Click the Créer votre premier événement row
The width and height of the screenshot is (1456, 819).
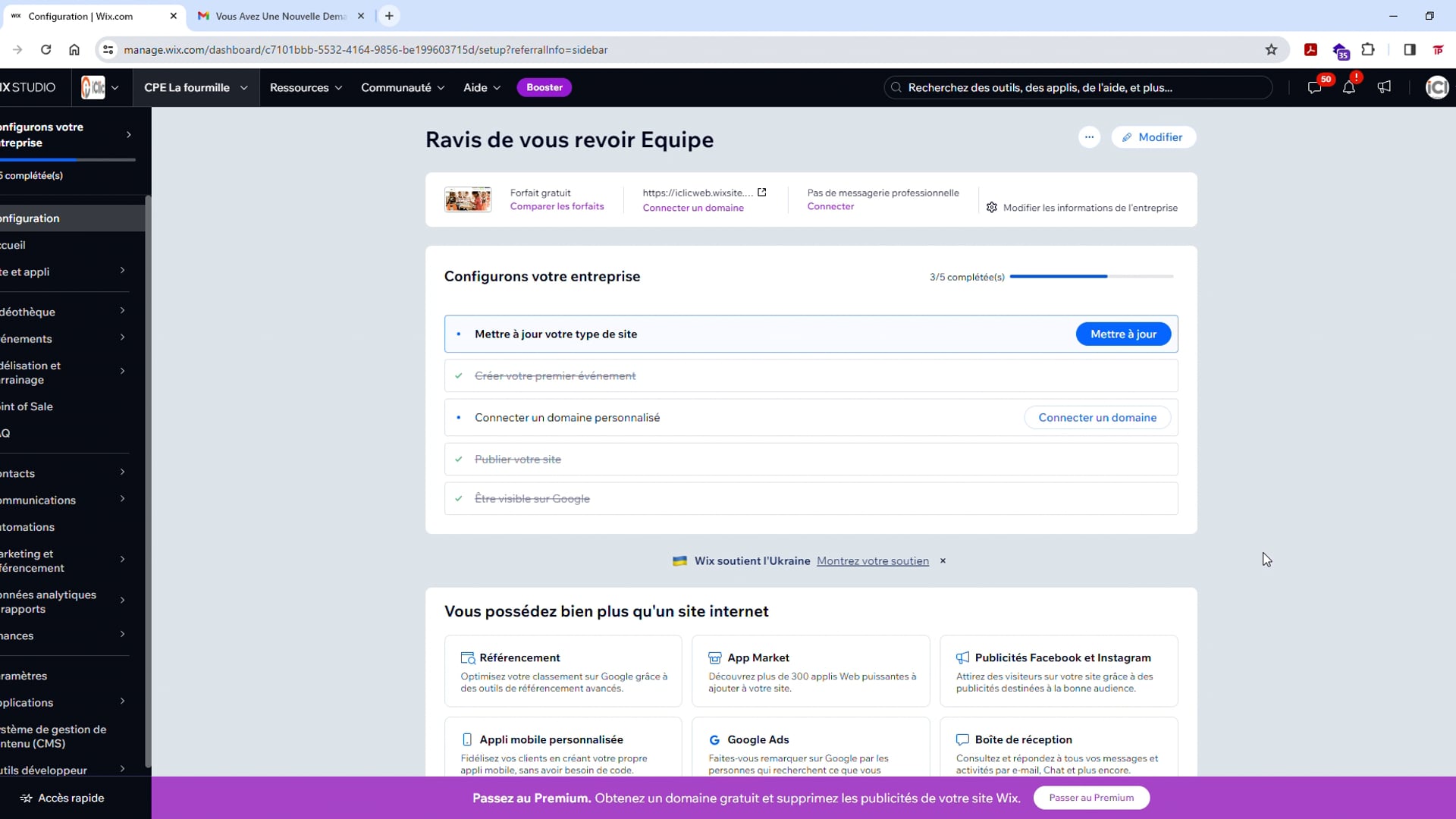coord(811,376)
